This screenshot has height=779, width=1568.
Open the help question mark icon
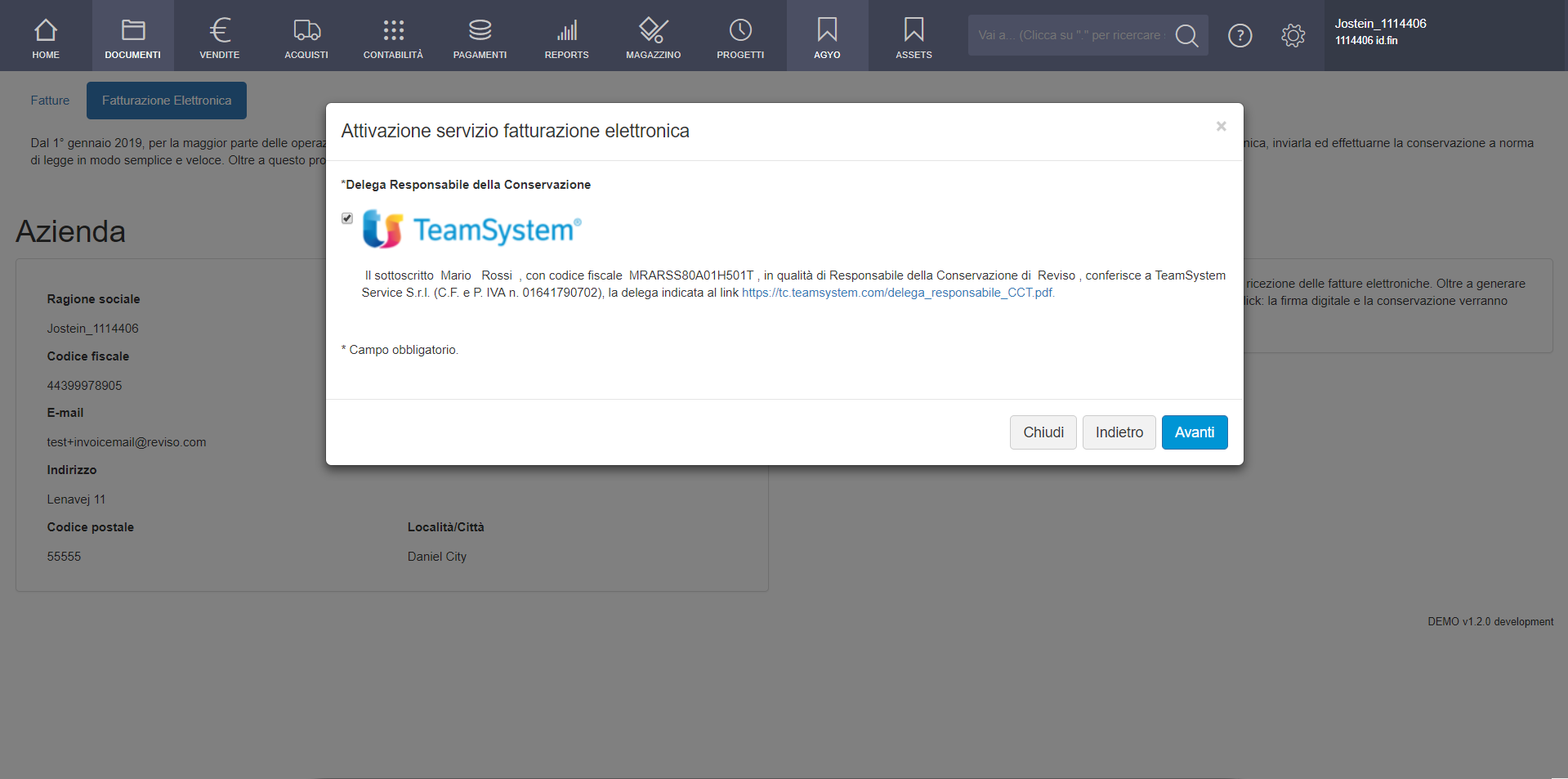click(1240, 35)
